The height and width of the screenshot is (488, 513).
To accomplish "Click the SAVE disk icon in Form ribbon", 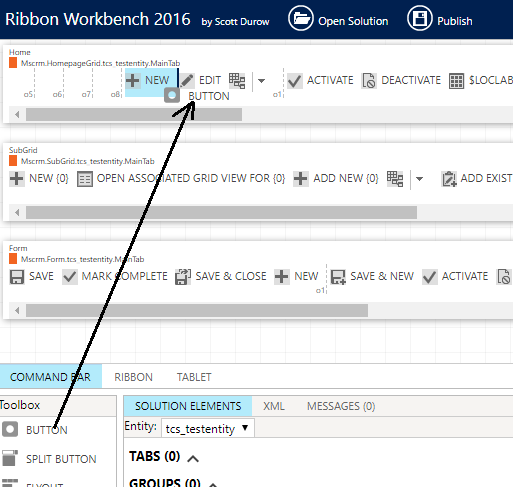I will tap(17, 277).
